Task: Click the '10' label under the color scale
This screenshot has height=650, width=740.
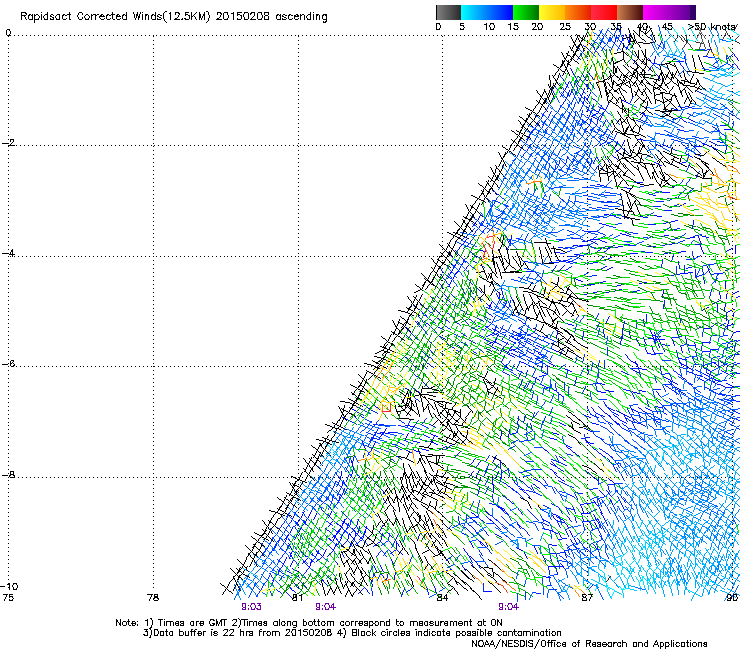Action: click(x=489, y=26)
